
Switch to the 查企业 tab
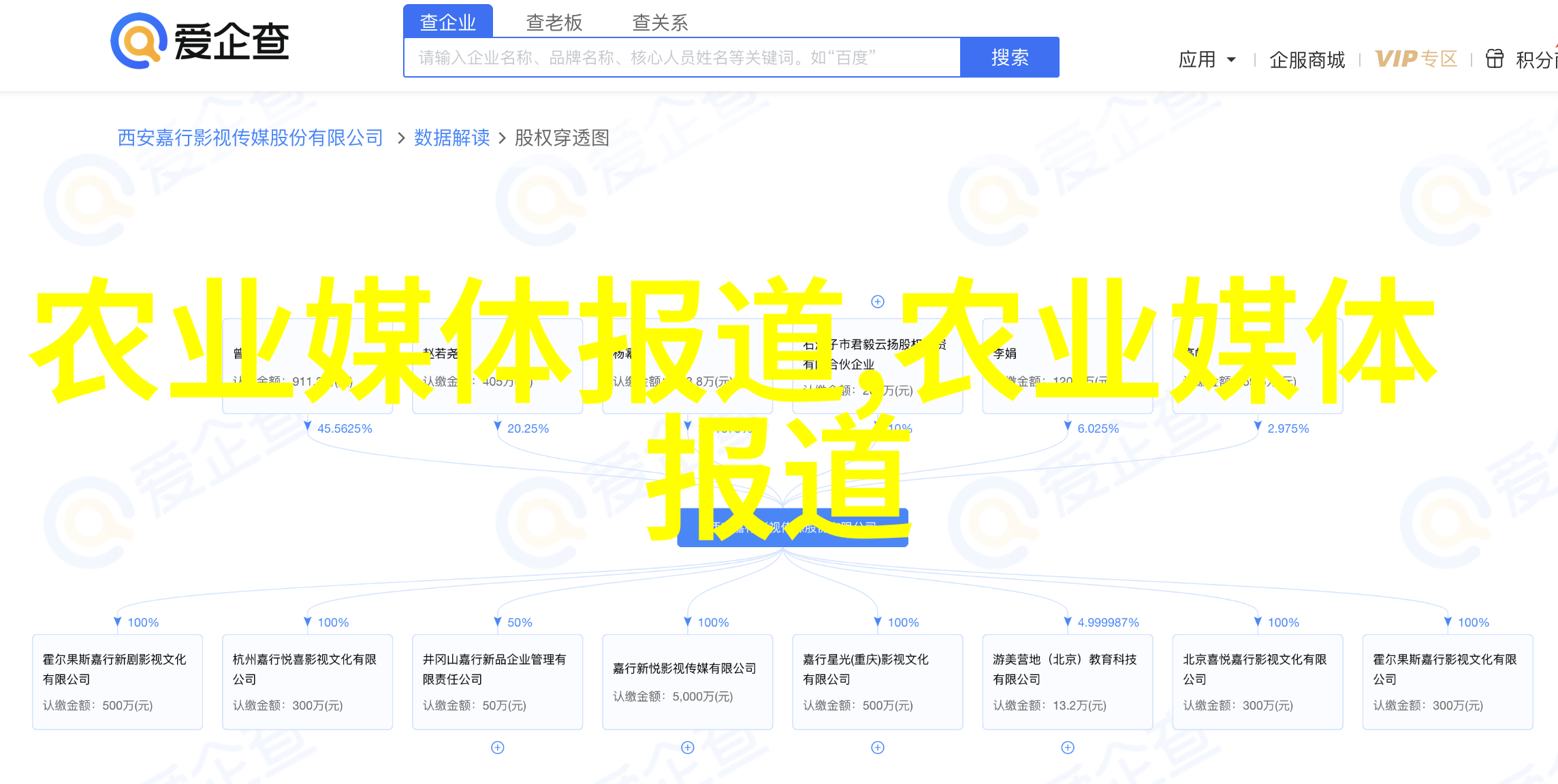point(447,22)
